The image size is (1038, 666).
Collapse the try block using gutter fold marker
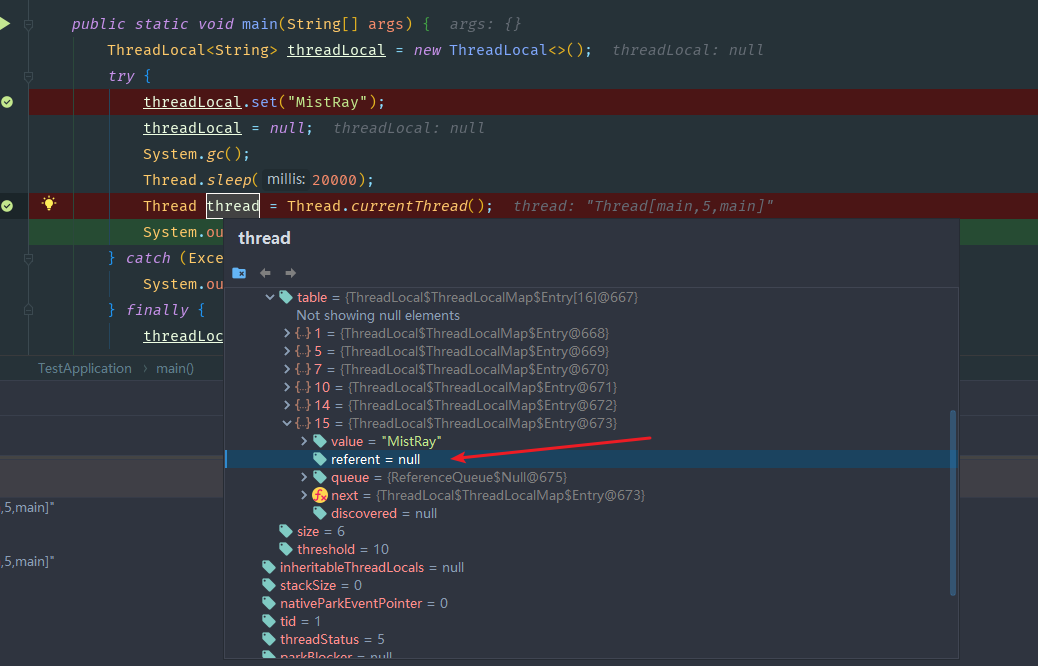tap(28, 76)
